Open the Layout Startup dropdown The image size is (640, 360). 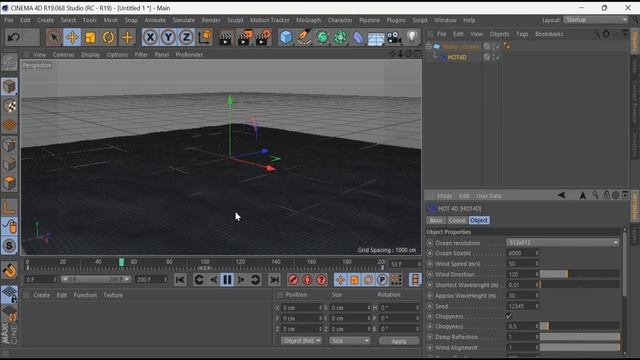(x=596, y=20)
